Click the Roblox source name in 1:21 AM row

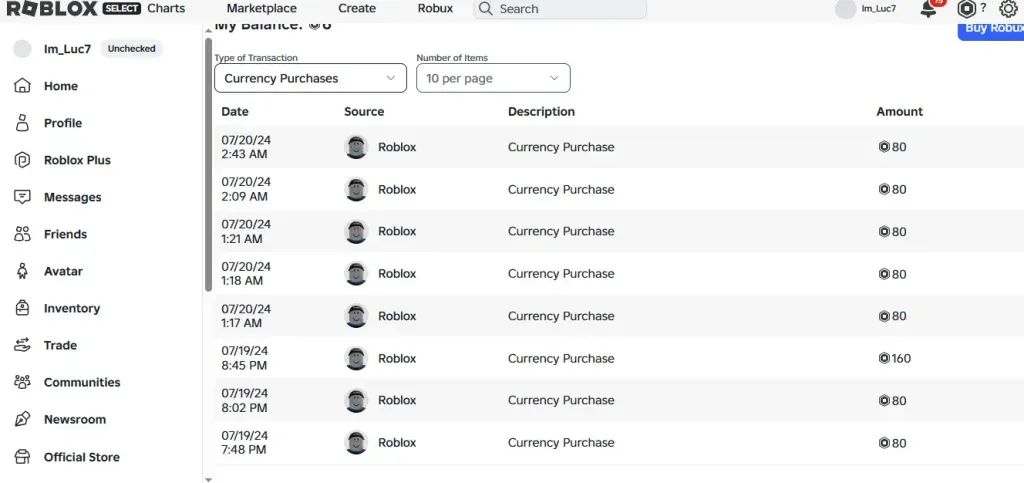(397, 231)
